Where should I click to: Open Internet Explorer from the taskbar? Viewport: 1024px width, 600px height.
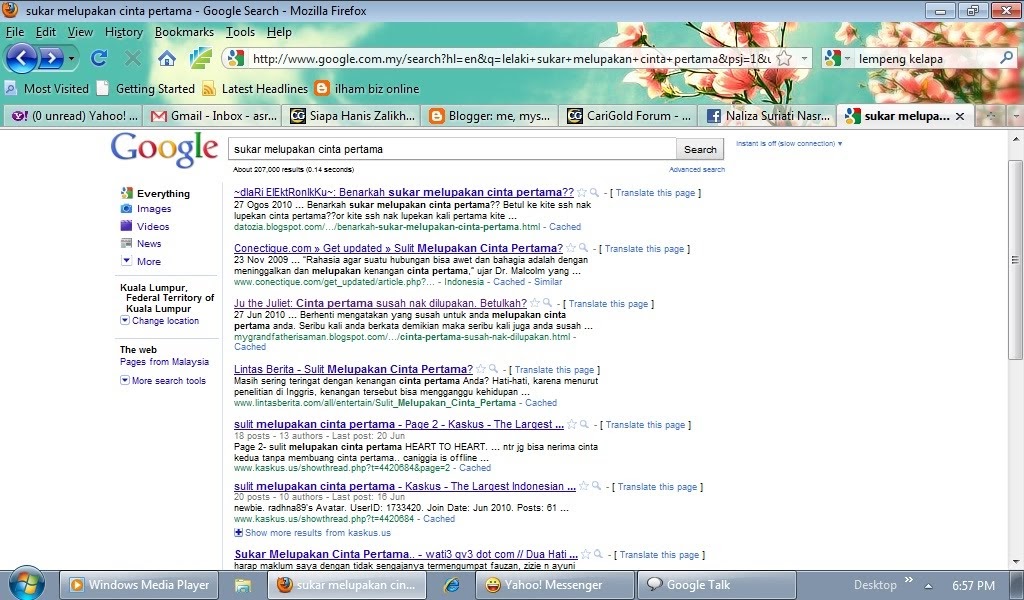click(451, 585)
